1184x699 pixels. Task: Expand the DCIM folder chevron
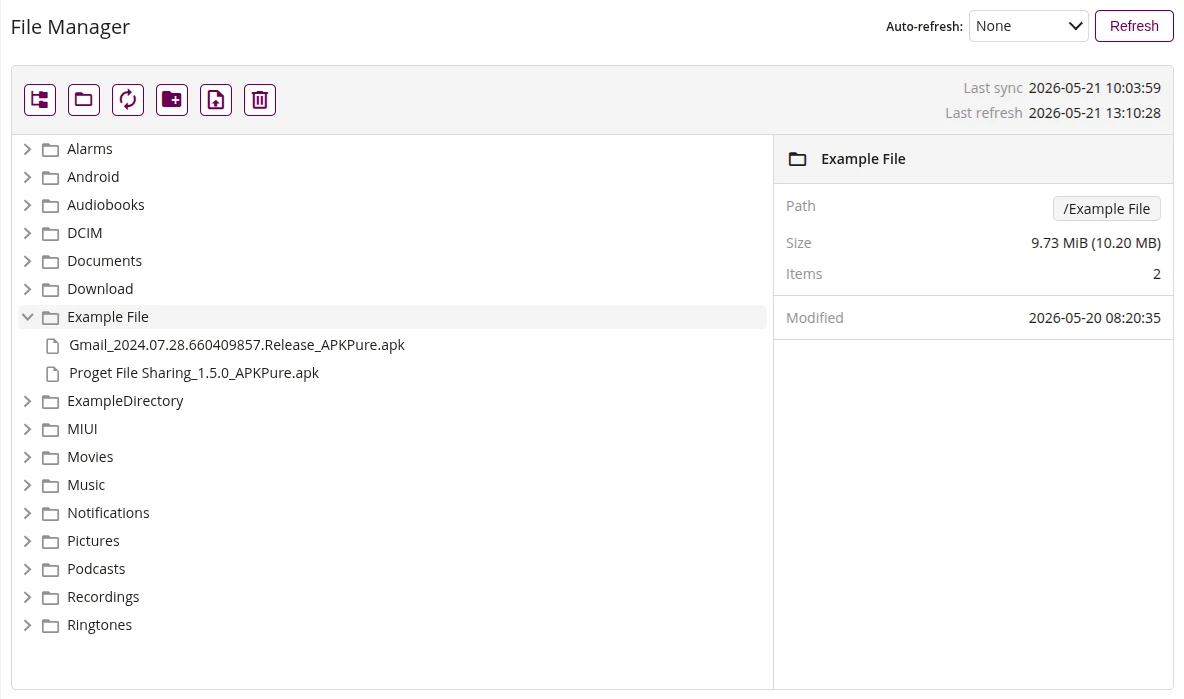pyautogui.click(x=27, y=233)
